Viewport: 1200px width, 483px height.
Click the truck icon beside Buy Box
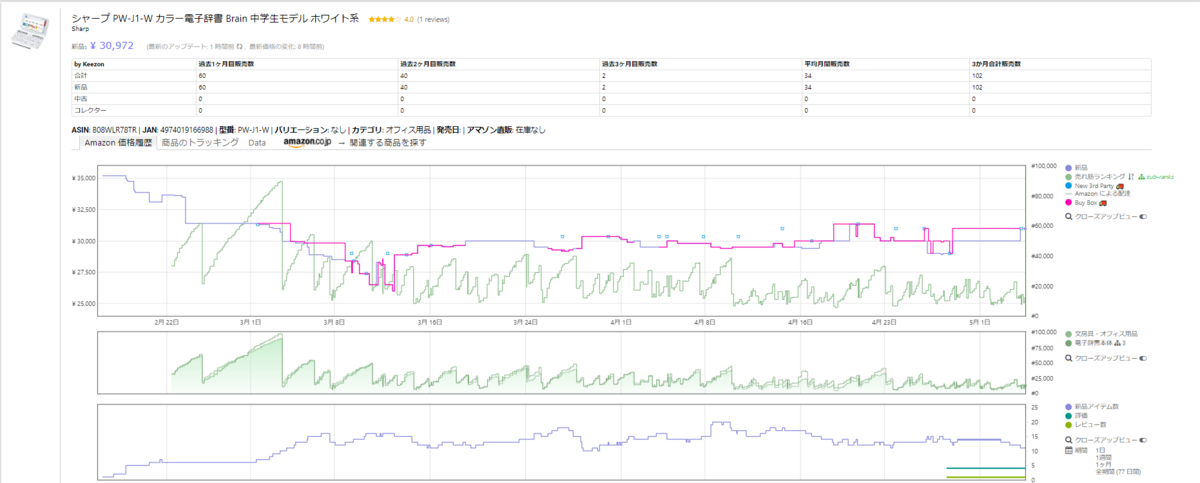pos(1104,203)
